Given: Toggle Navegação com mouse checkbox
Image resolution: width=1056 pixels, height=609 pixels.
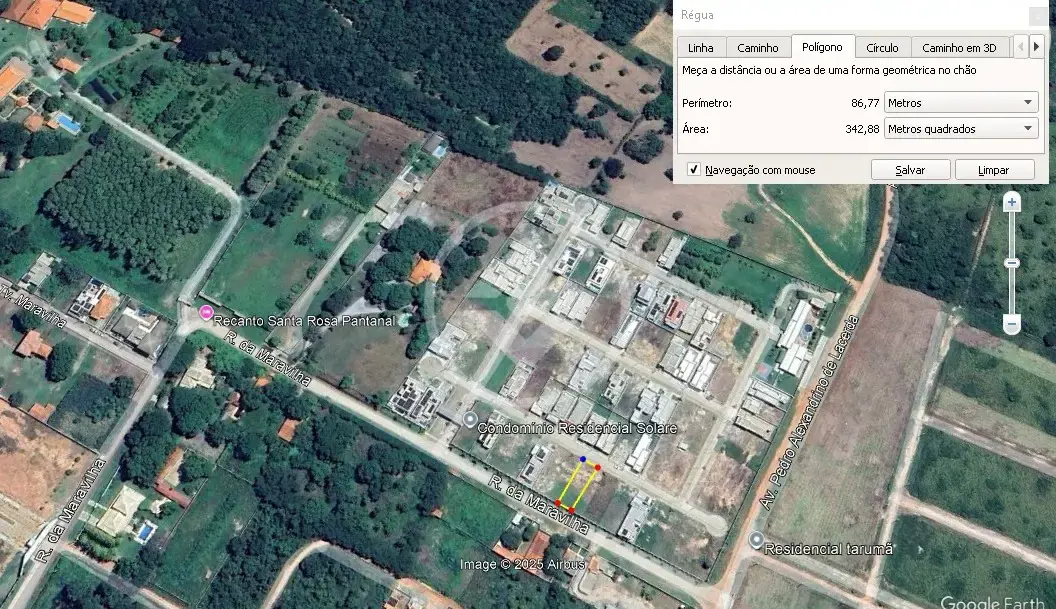Looking at the screenshot, I should coord(694,169).
